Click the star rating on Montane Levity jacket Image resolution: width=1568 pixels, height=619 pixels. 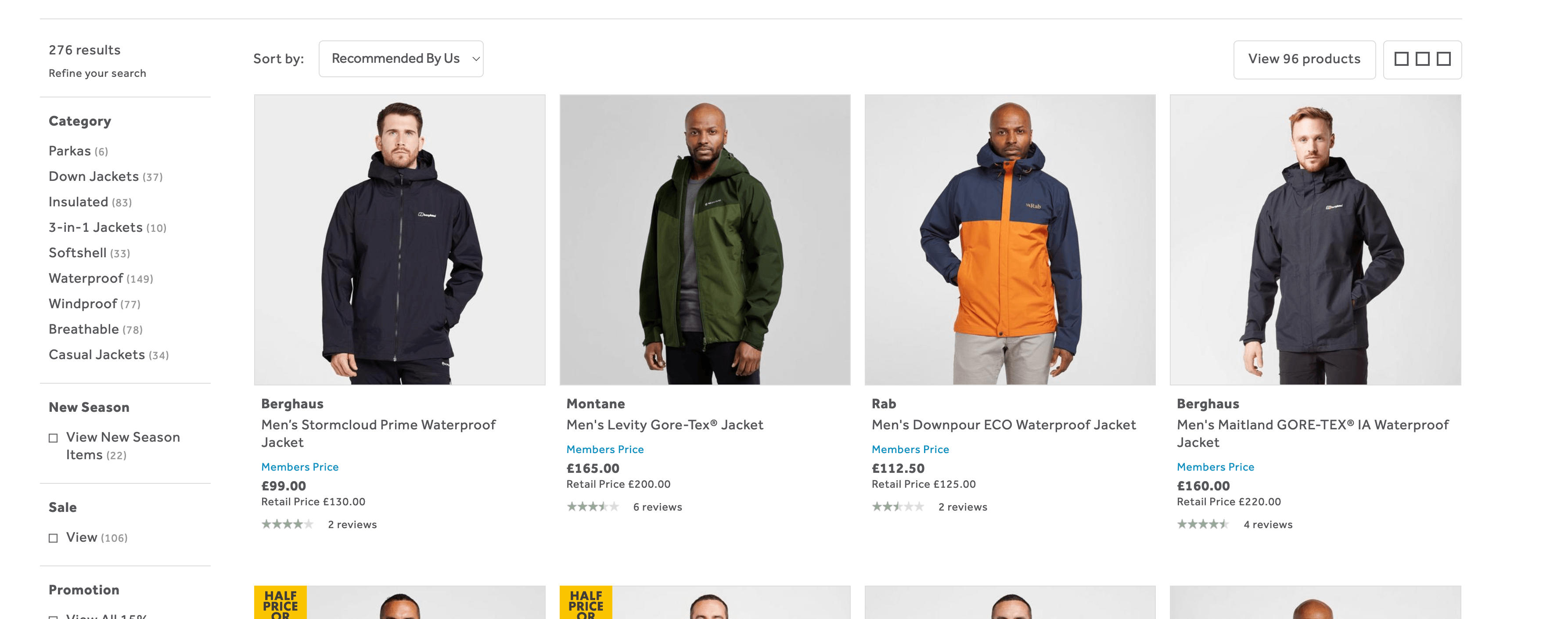pyautogui.click(x=592, y=506)
